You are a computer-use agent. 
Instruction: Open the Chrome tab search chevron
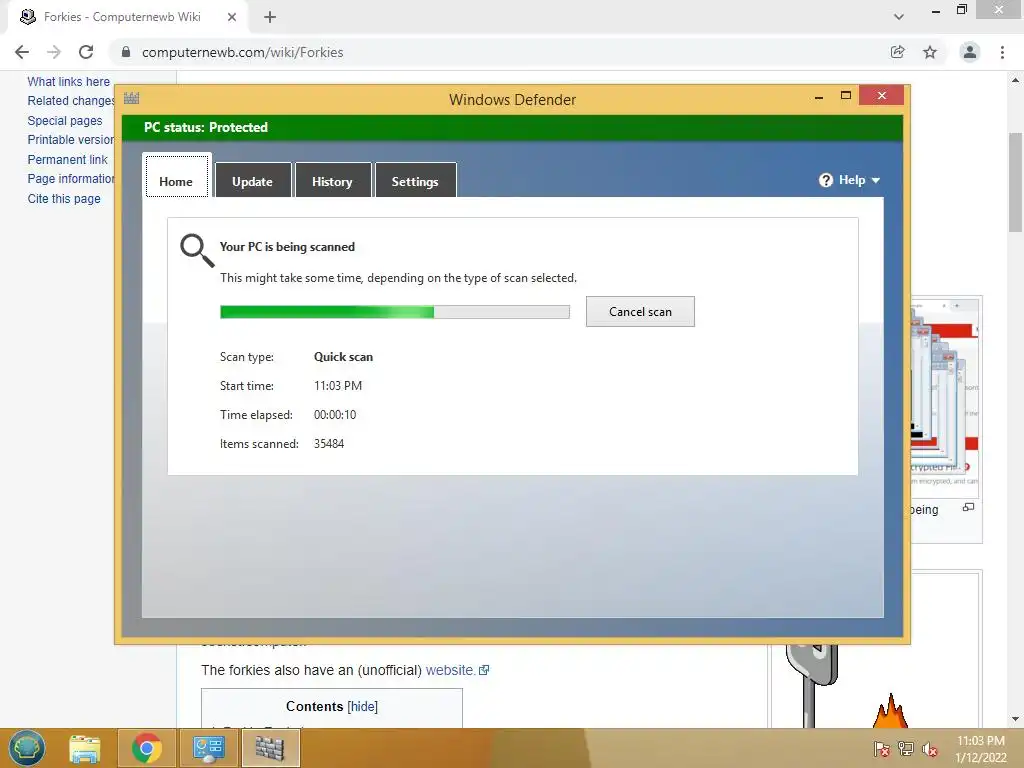(899, 17)
